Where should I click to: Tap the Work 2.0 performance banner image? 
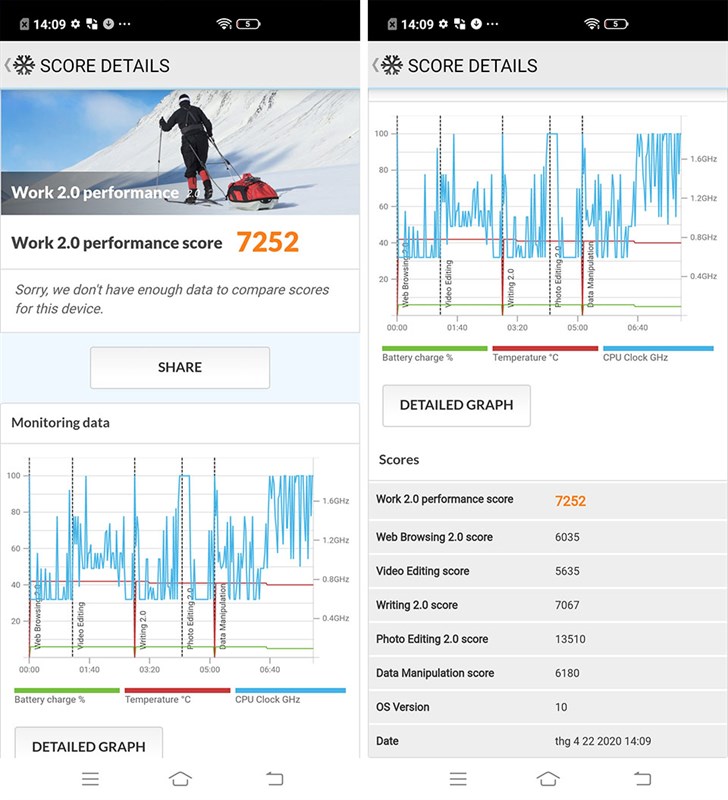click(180, 152)
